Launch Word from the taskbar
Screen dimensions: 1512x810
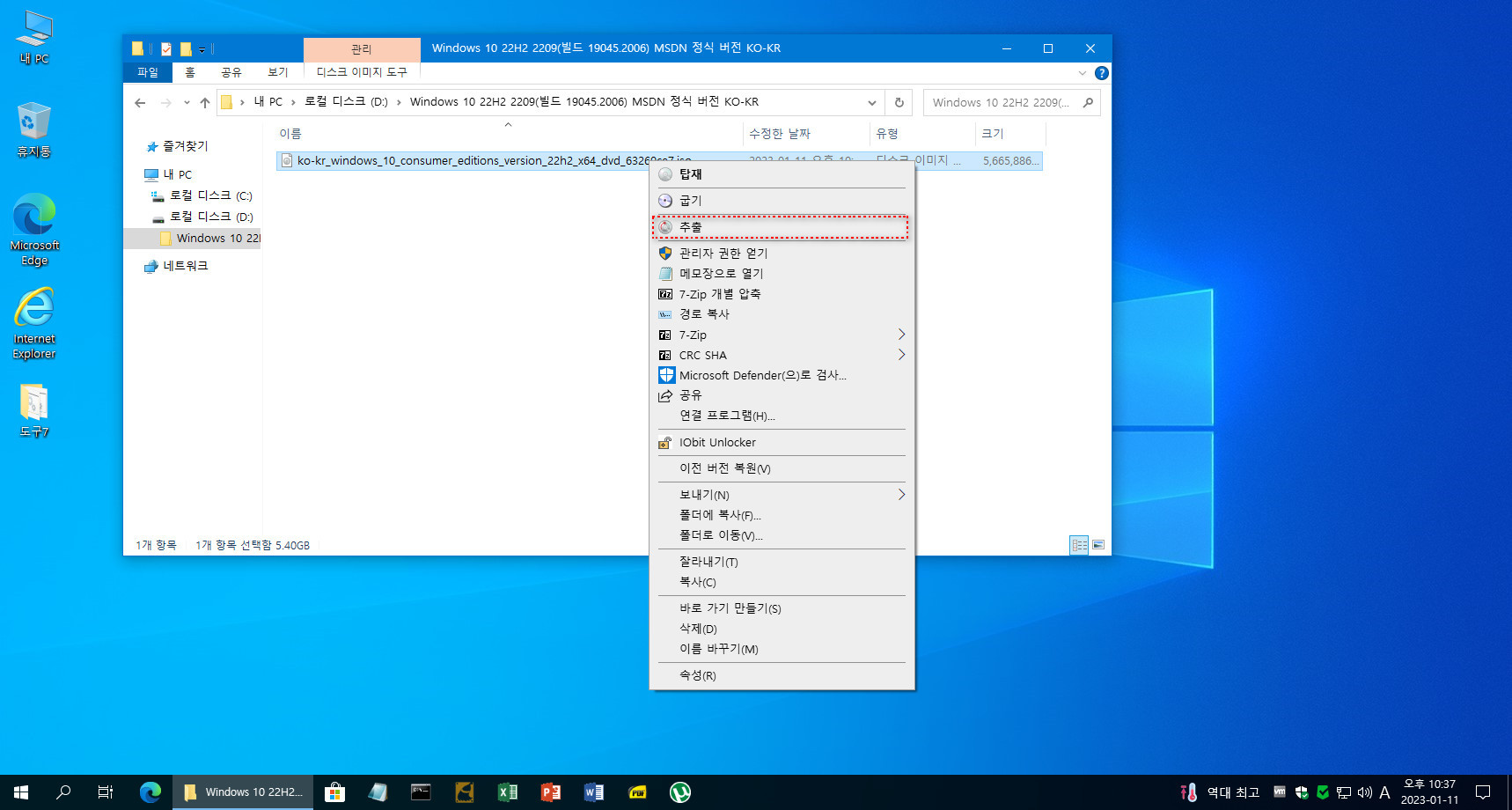pyautogui.click(x=594, y=792)
